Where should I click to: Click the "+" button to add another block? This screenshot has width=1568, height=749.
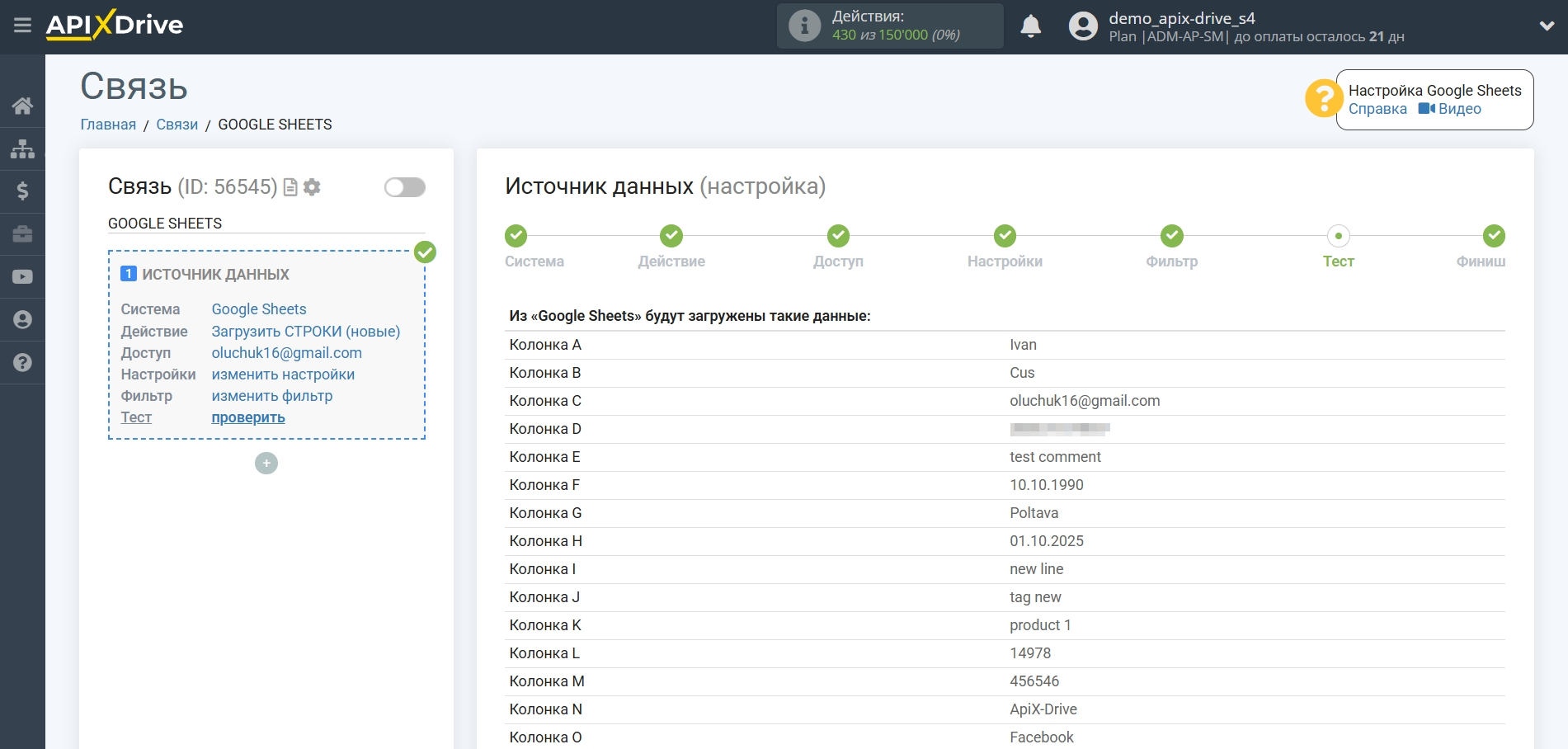pos(266,463)
